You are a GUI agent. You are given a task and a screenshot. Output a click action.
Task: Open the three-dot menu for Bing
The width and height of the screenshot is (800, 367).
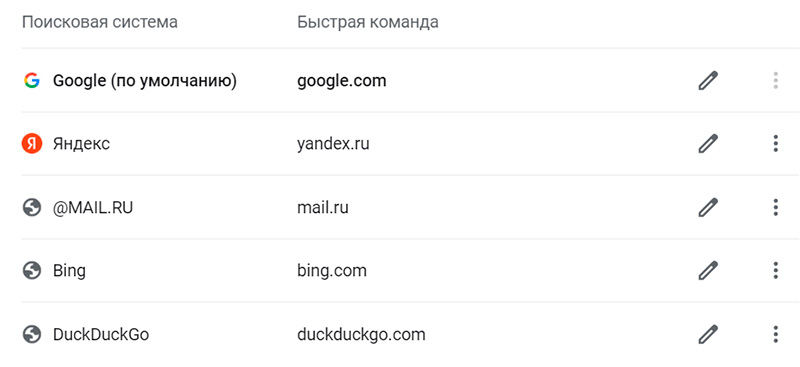click(x=775, y=271)
